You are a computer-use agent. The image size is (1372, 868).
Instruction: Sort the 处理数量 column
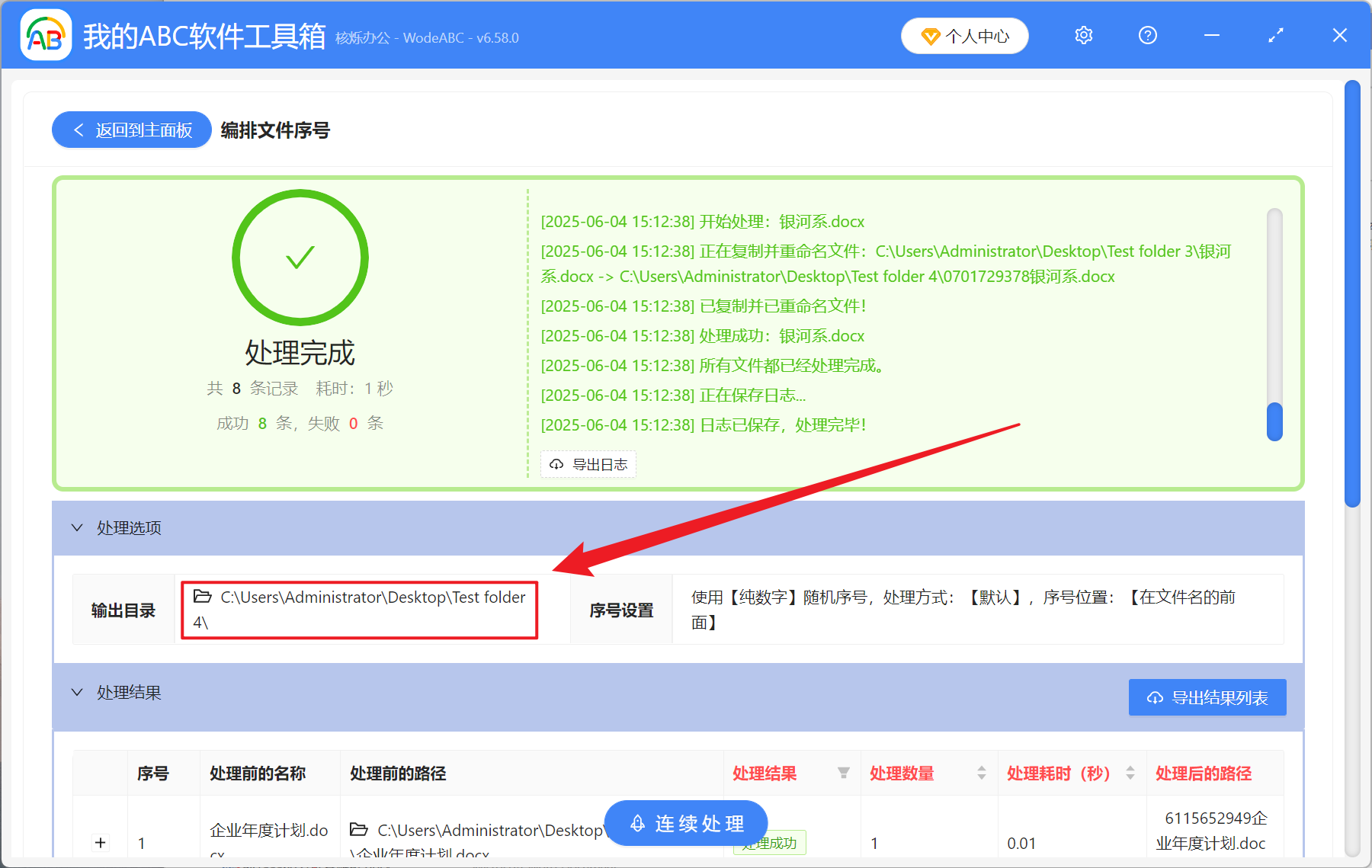point(982,773)
